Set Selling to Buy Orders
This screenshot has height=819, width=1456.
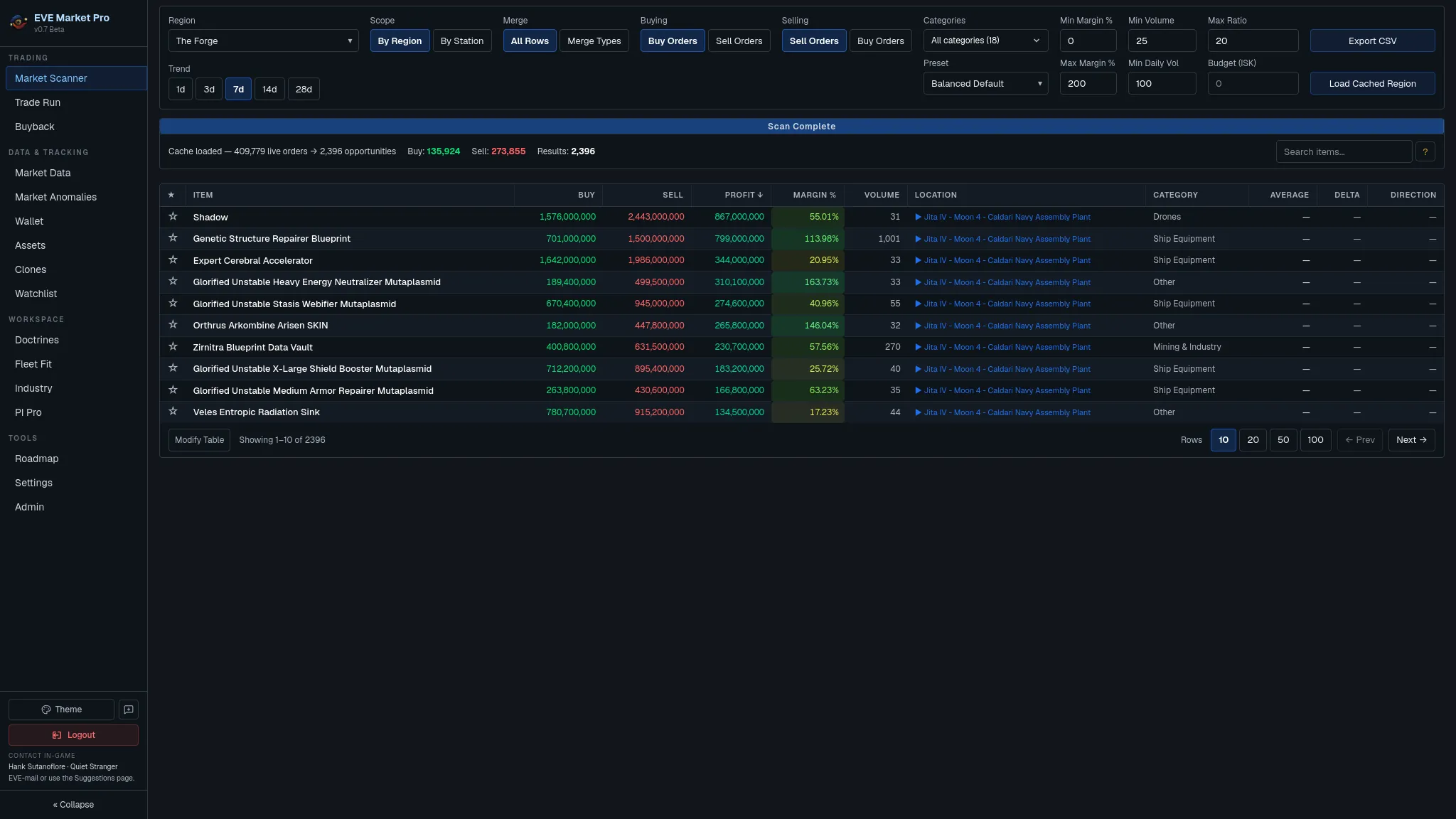881,41
